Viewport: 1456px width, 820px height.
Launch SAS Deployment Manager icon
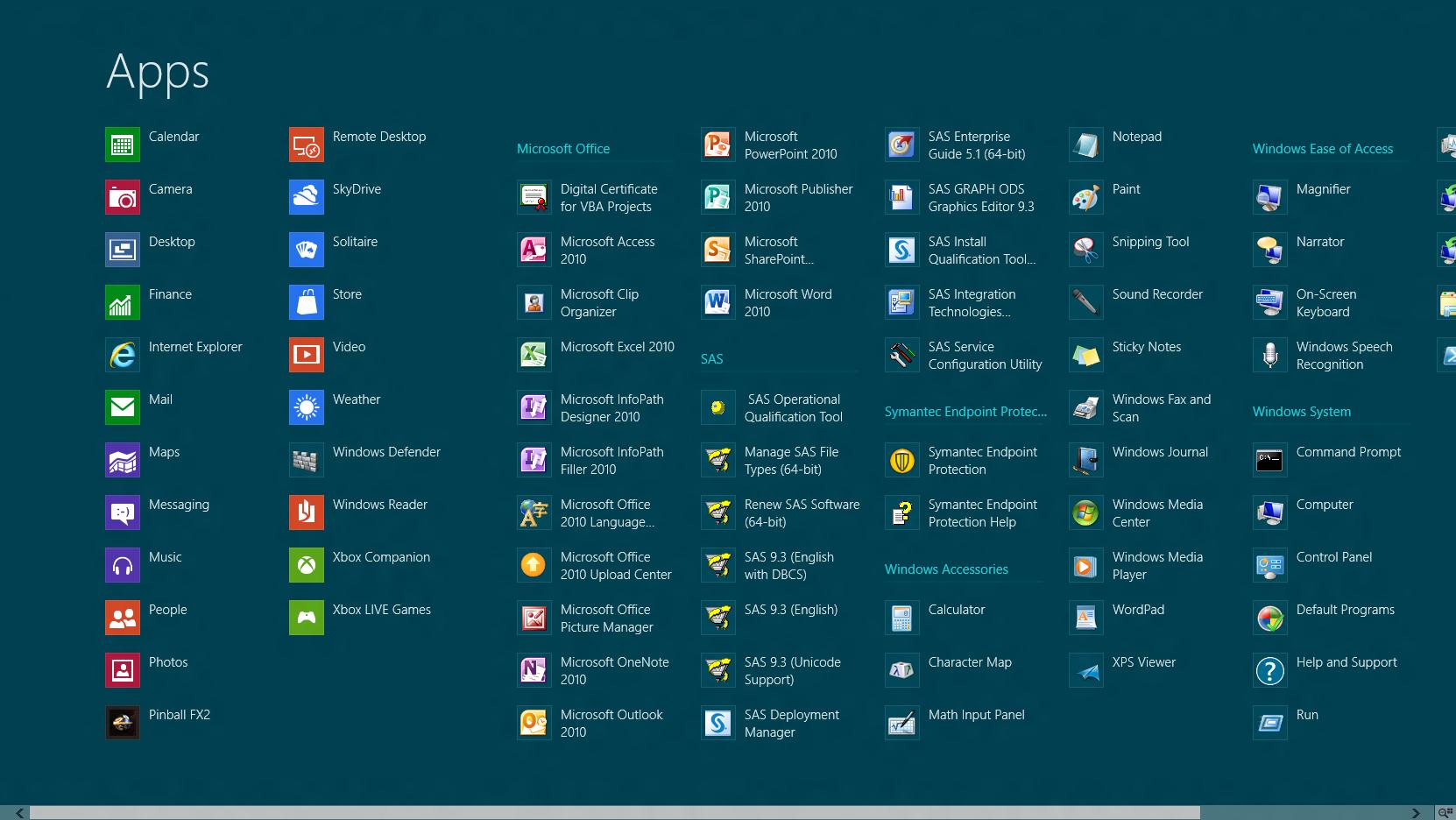click(x=718, y=723)
